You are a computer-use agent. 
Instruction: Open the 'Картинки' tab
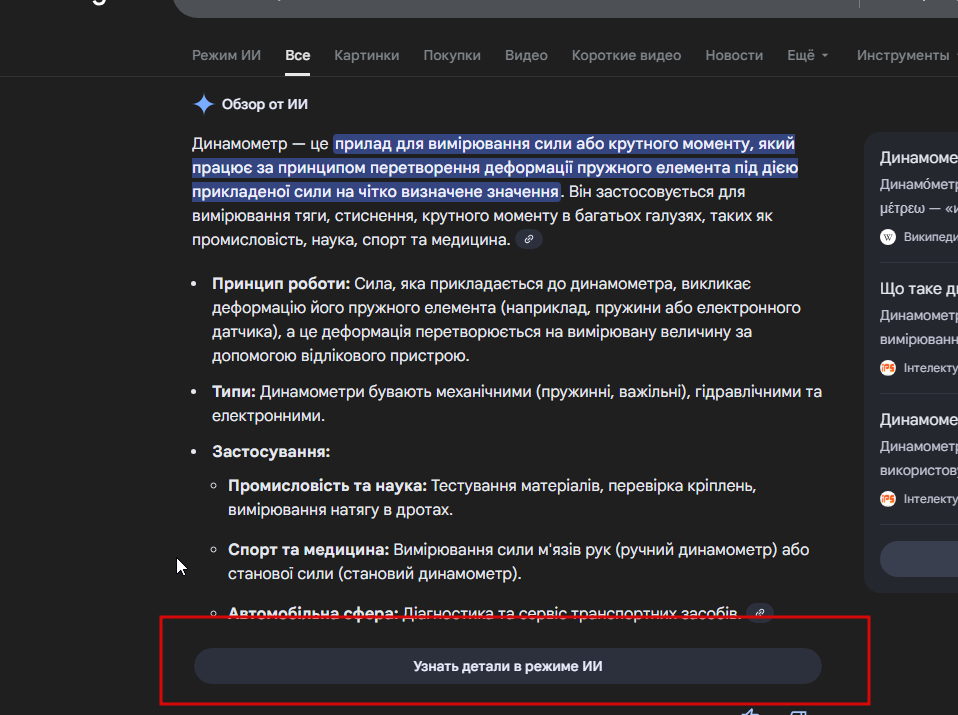[x=366, y=55]
